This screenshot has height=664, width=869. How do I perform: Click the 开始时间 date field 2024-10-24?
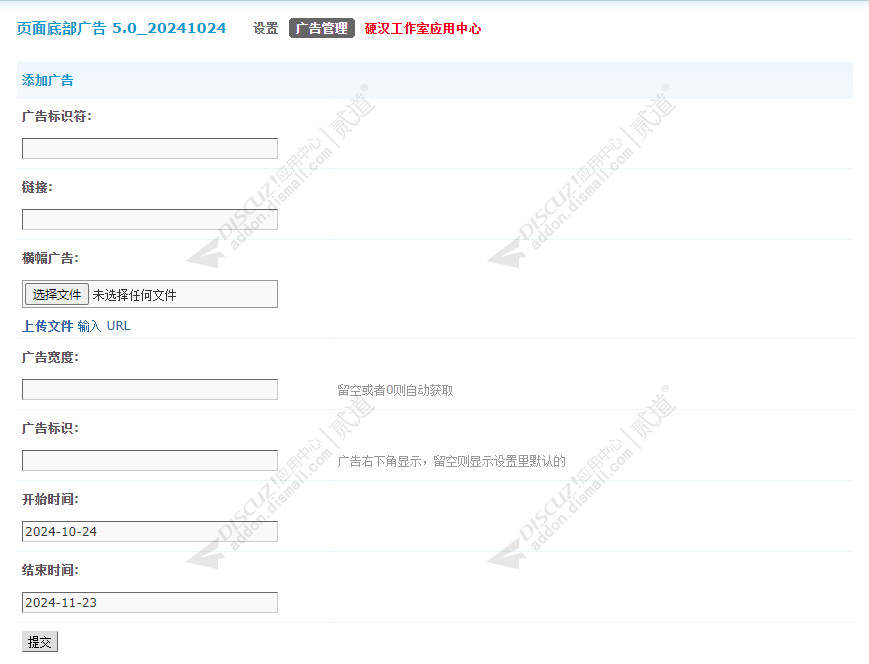click(x=150, y=532)
